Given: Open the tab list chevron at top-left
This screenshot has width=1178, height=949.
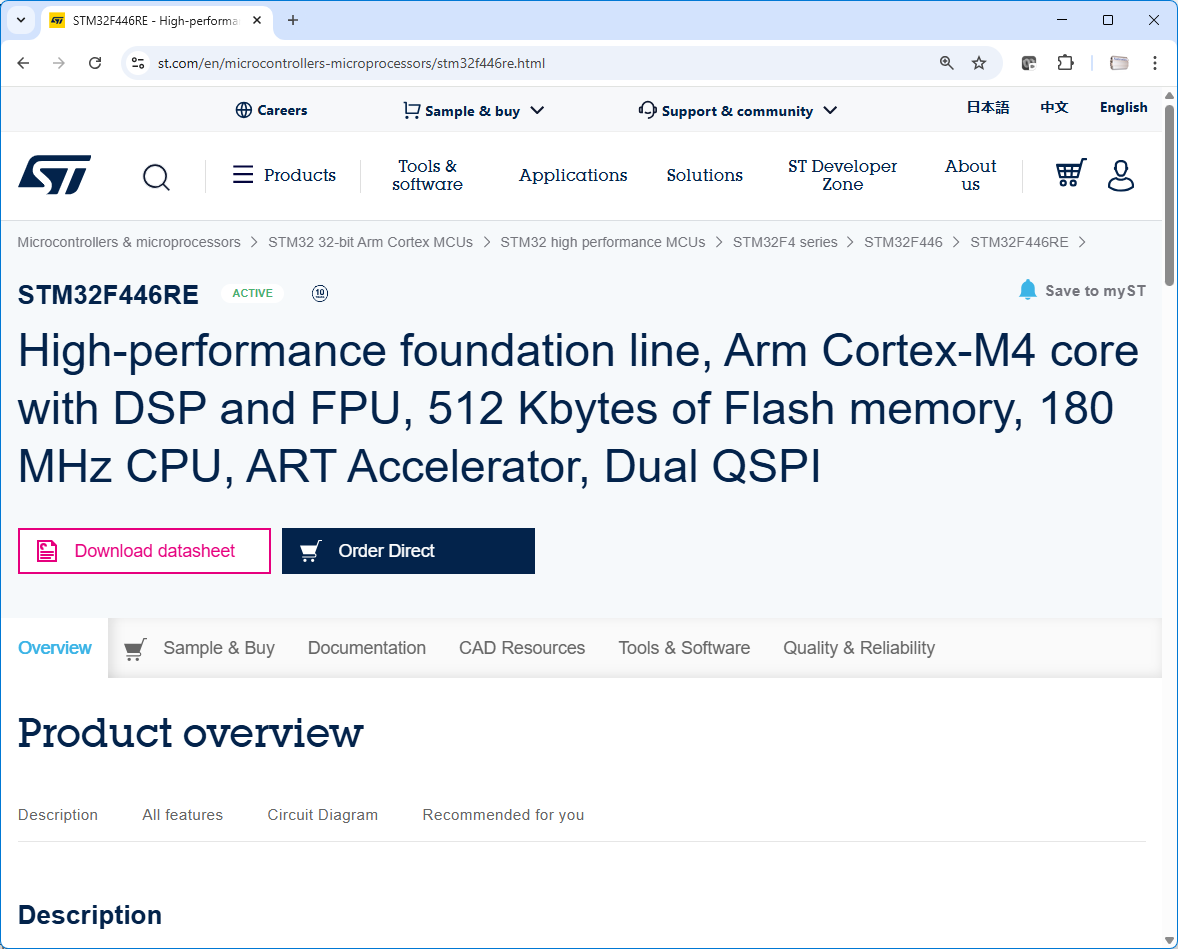Looking at the screenshot, I should (20, 20).
